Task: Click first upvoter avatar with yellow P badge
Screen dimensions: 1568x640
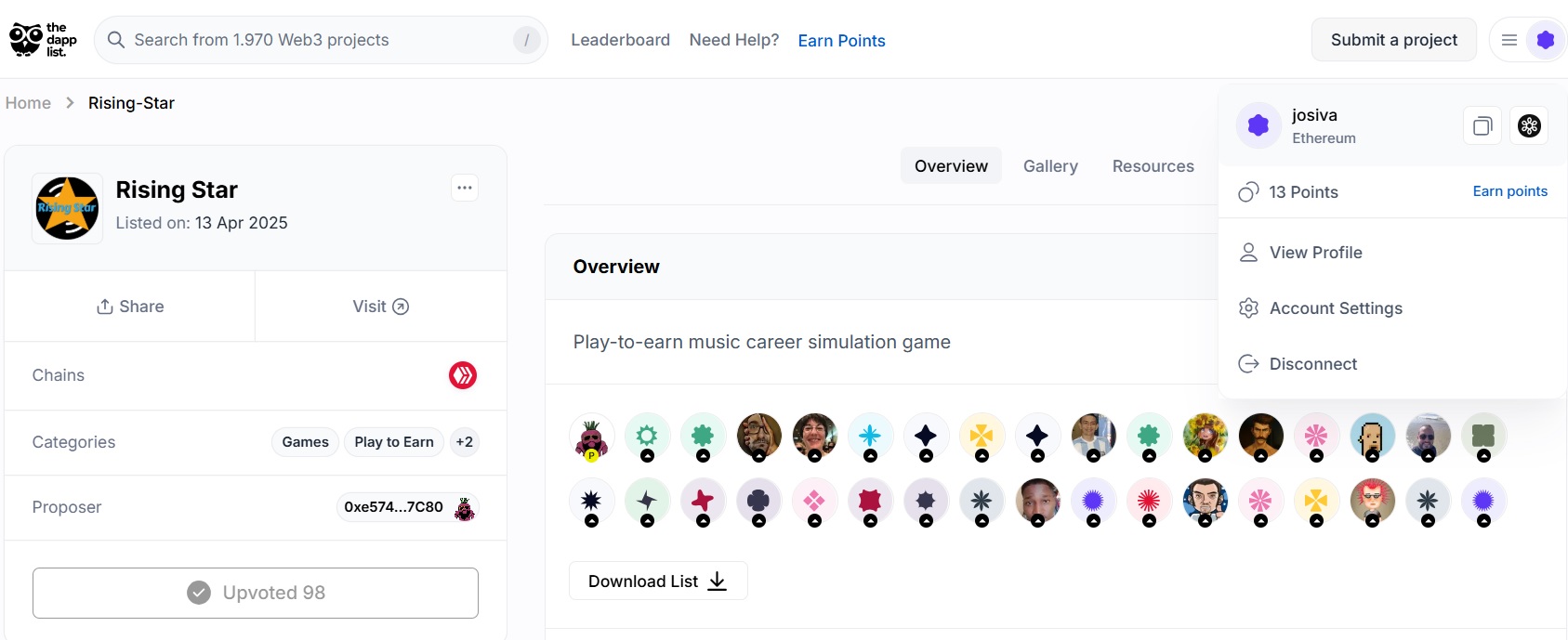Action: pos(591,437)
